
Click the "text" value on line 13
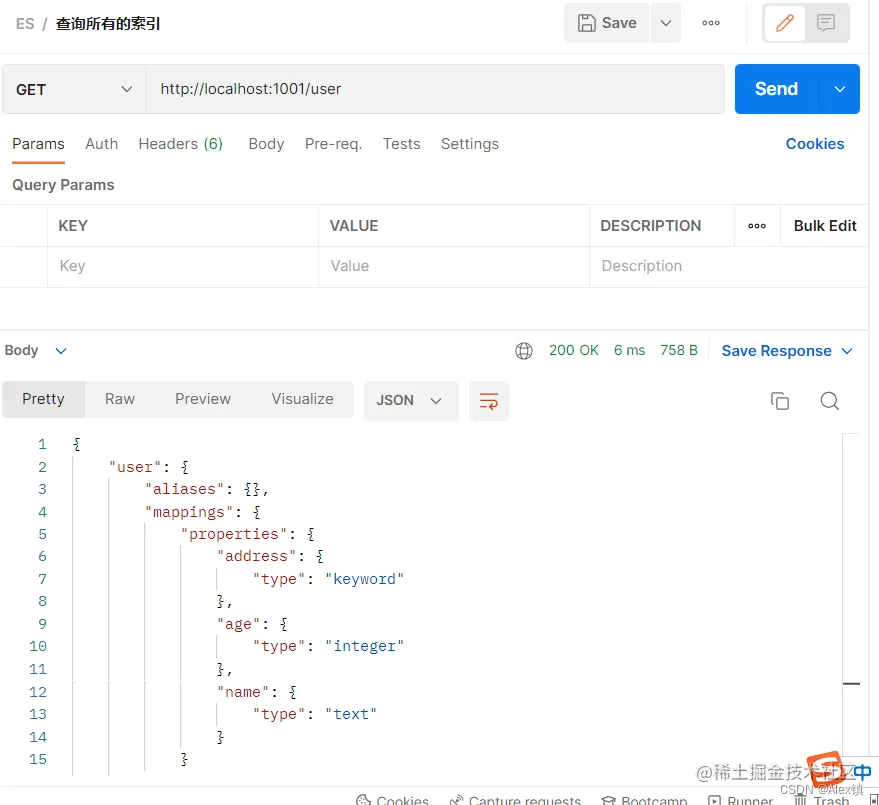point(351,714)
